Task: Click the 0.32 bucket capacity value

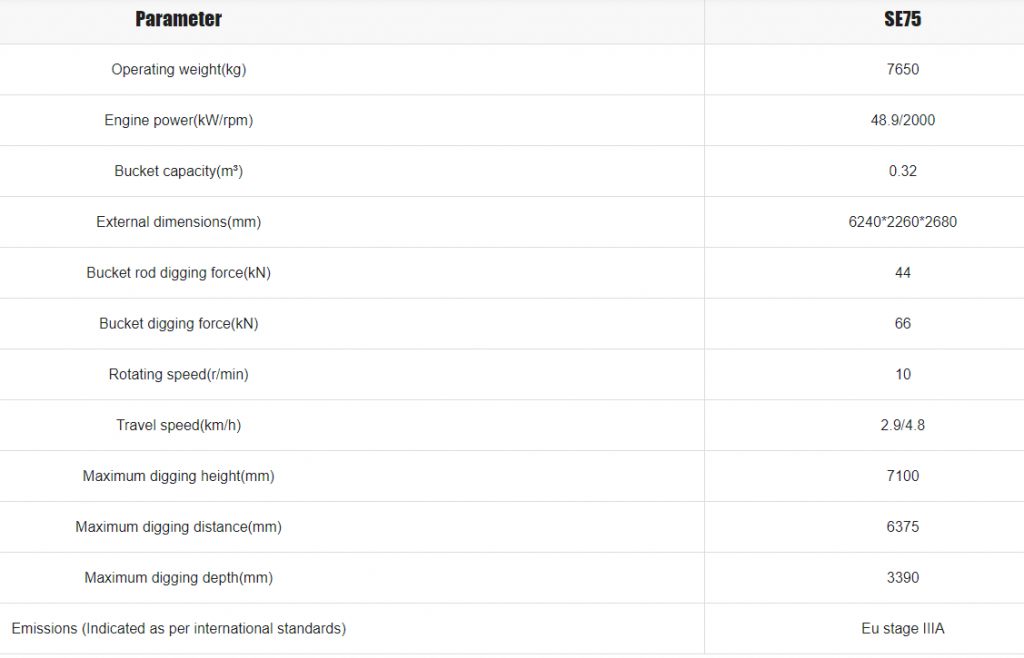Action: pos(903,171)
